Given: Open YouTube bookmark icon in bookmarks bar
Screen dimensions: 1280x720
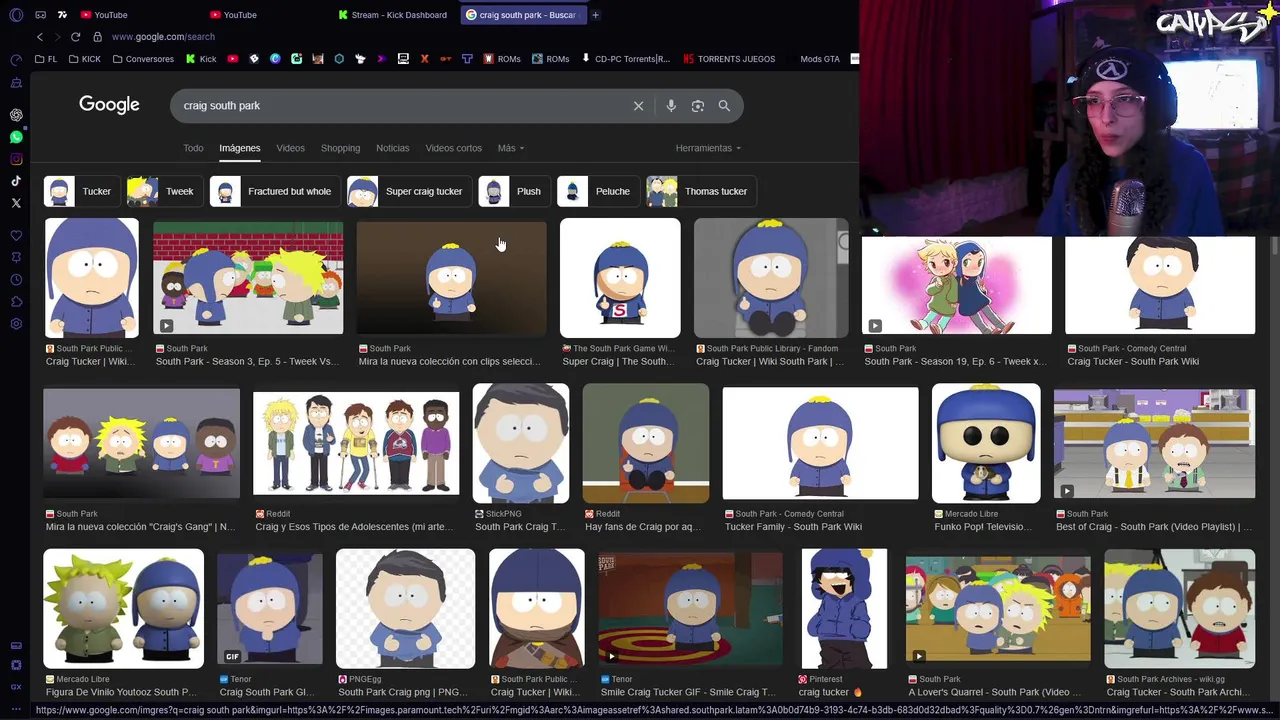Looking at the screenshot, I should (x=233, y=59).
